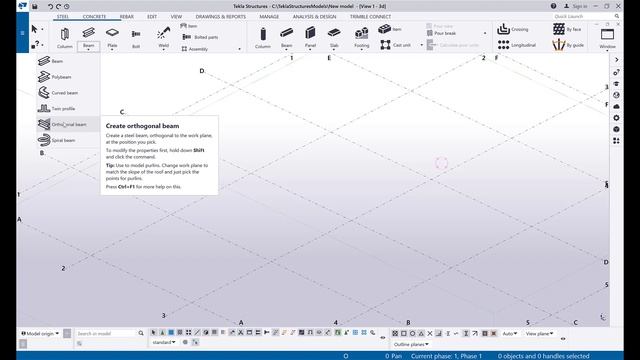Select the Plate tool in Steel ribbon
Image resolution: width=640 pixels, height=360 pixels.
(112, 38)
